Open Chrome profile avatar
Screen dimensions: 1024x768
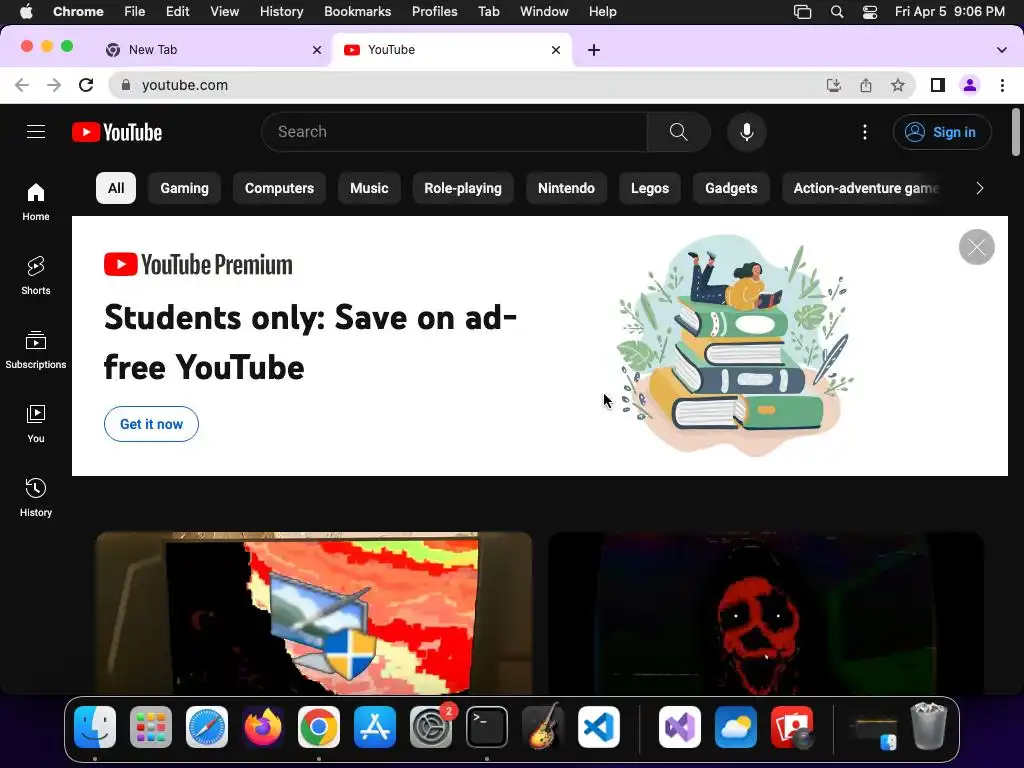[x=970, y=85]
